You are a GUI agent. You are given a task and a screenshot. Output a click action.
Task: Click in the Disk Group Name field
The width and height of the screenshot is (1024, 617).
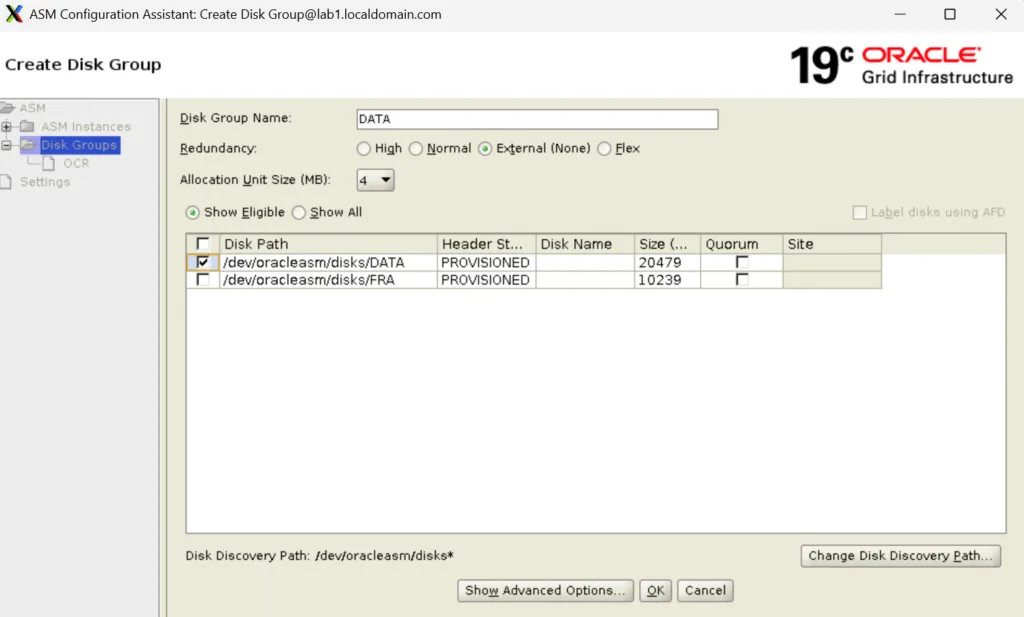pyautogui.click(x=537, y=119)
